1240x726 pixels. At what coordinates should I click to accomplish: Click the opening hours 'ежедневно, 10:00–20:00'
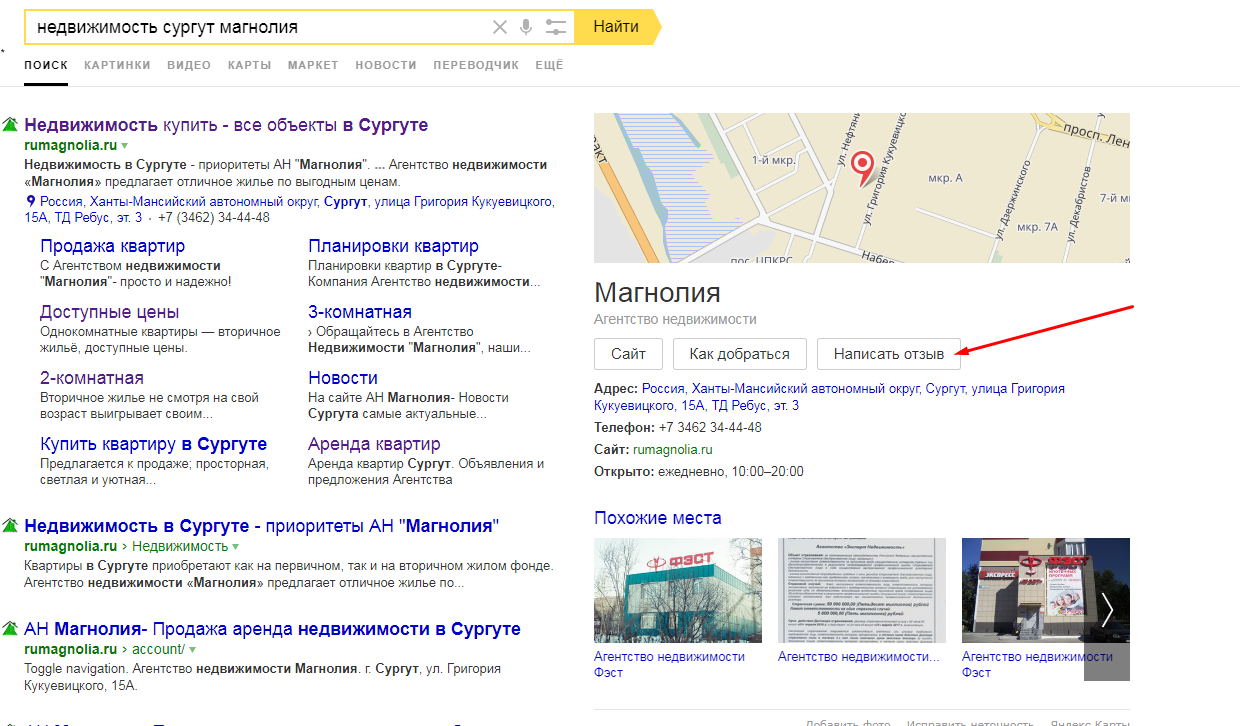(x=731, y=472)
